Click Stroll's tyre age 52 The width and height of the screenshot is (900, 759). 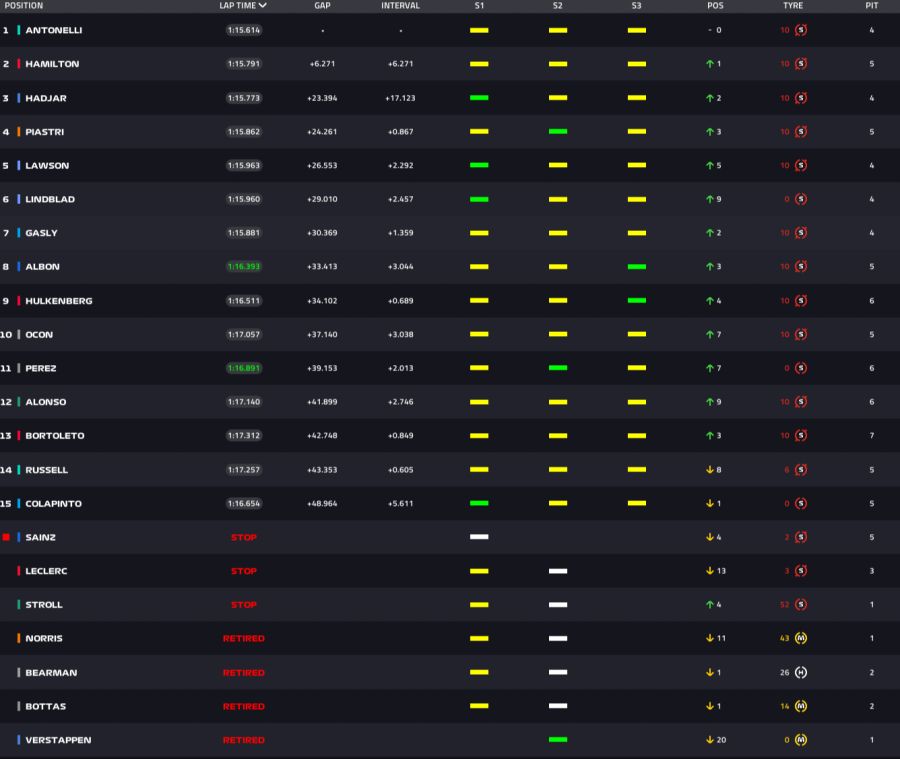pyautogui.click(x=785, y=605)
